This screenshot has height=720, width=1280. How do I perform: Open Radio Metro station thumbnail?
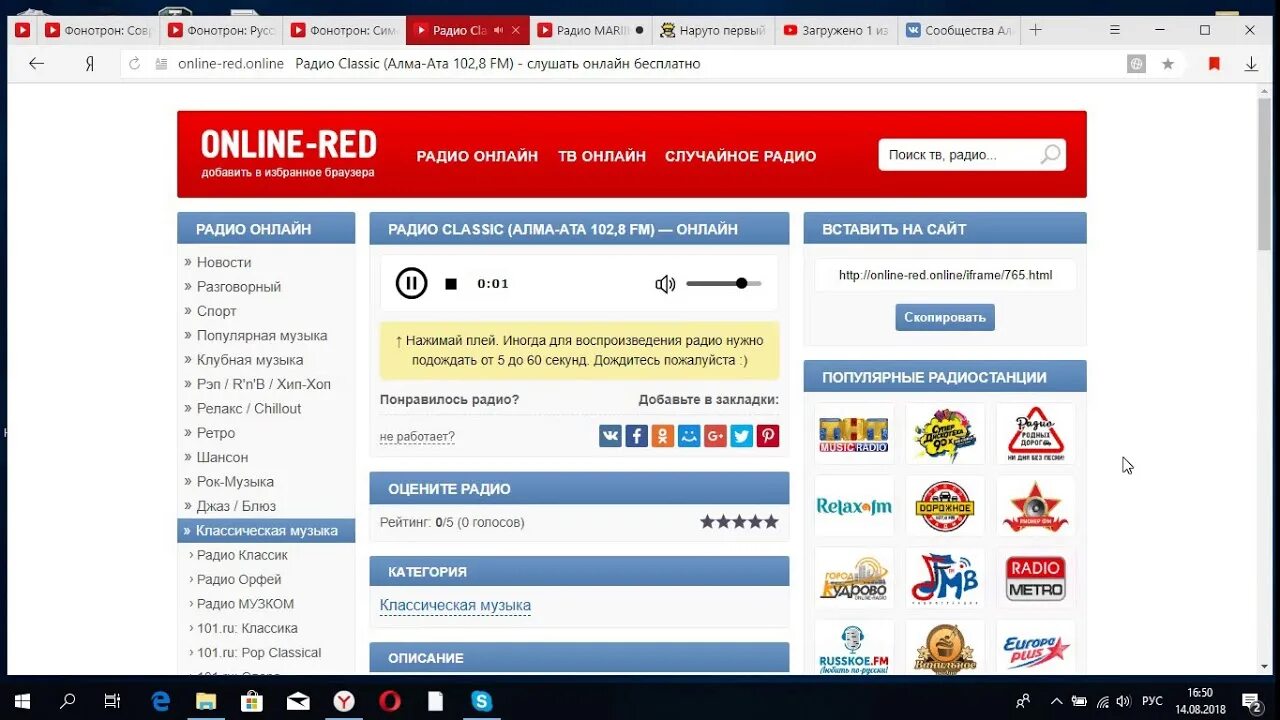coord(1035,578)
